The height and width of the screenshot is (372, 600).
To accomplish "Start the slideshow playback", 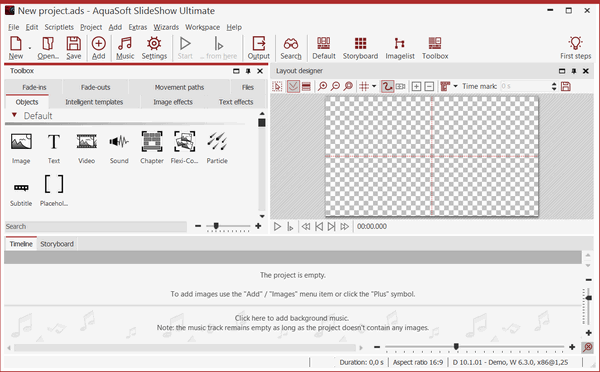I will [185, 48].
